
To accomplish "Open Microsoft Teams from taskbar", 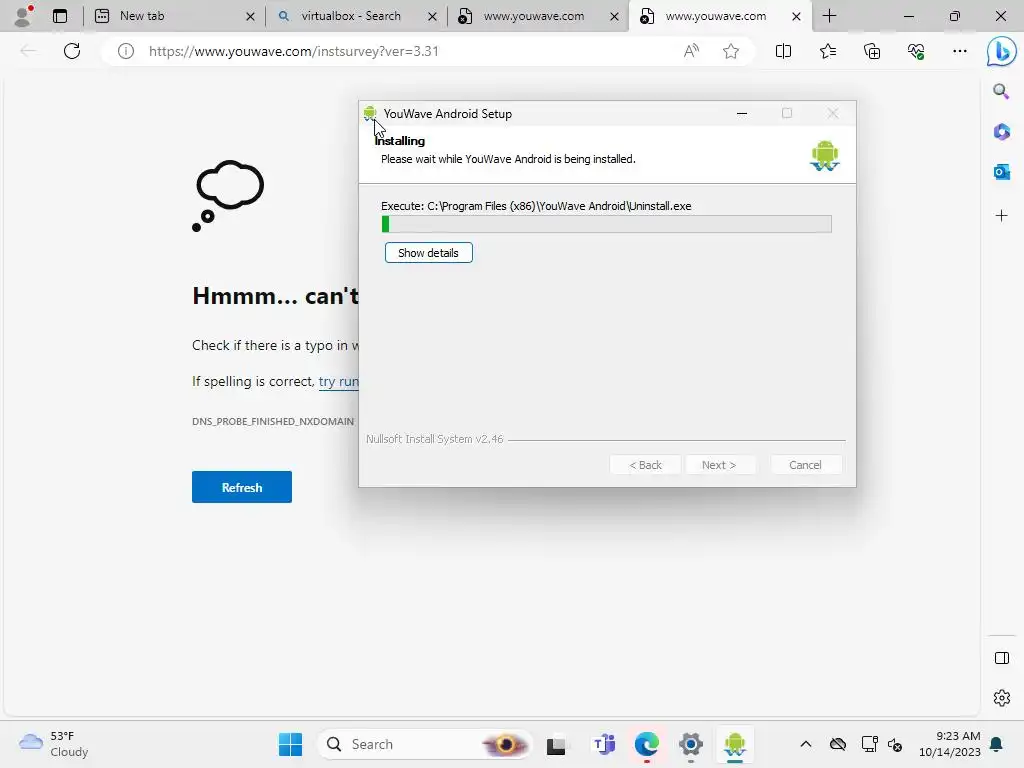I will point(604,744).
